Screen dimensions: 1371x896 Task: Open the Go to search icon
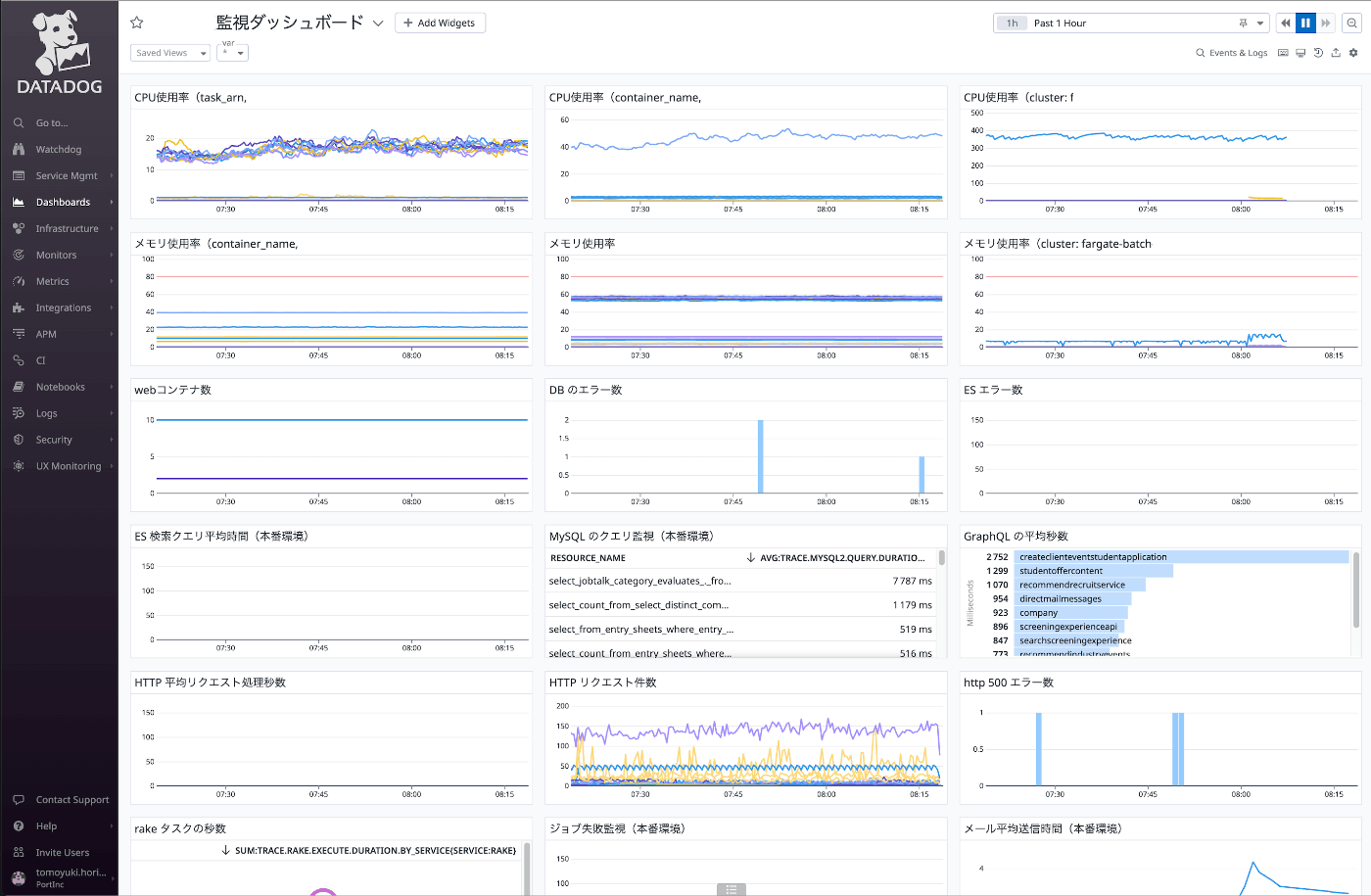point(19,123)
